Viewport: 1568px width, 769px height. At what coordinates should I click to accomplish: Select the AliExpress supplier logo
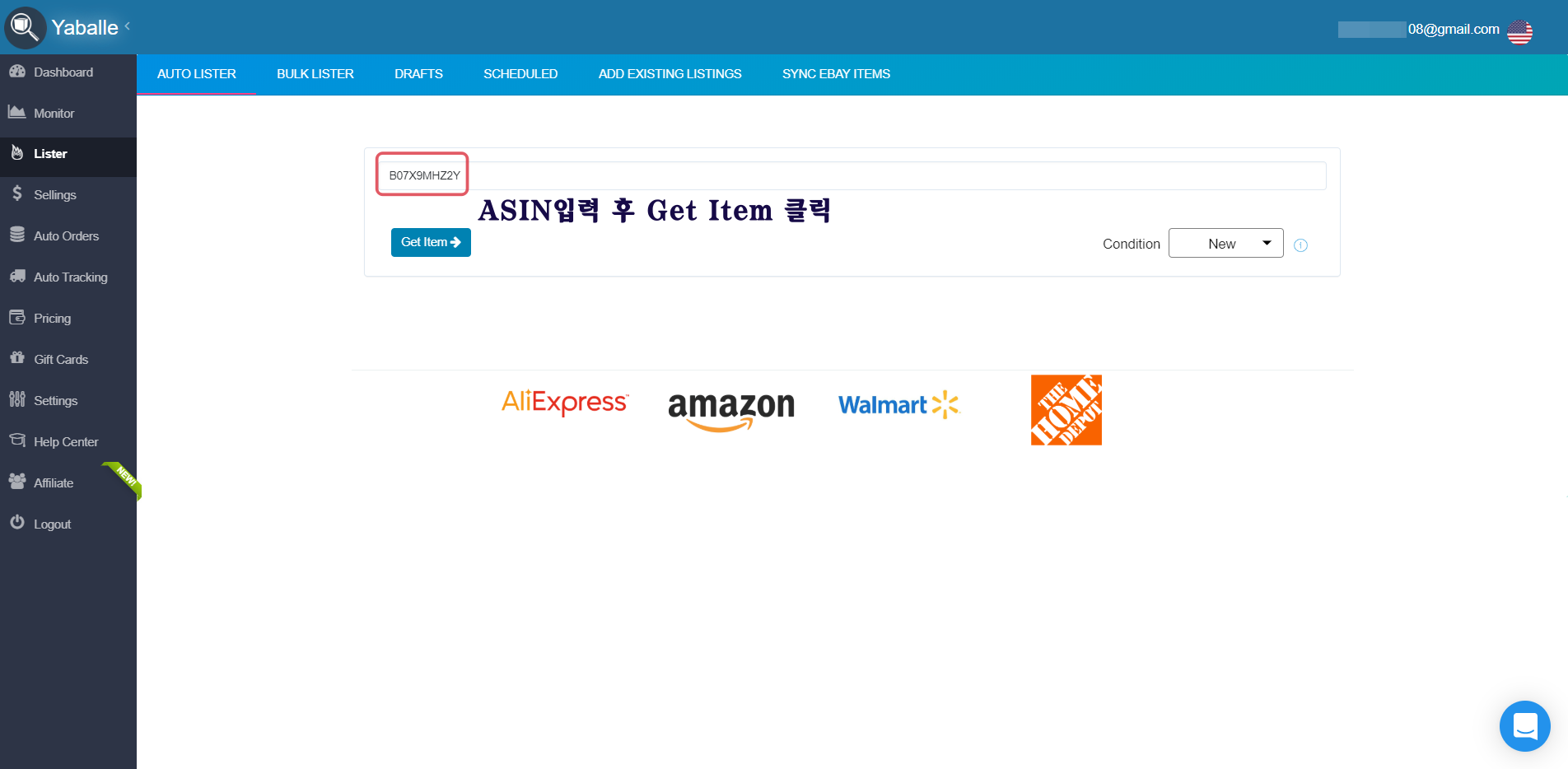pyautogui.click(x=565, y=403)
